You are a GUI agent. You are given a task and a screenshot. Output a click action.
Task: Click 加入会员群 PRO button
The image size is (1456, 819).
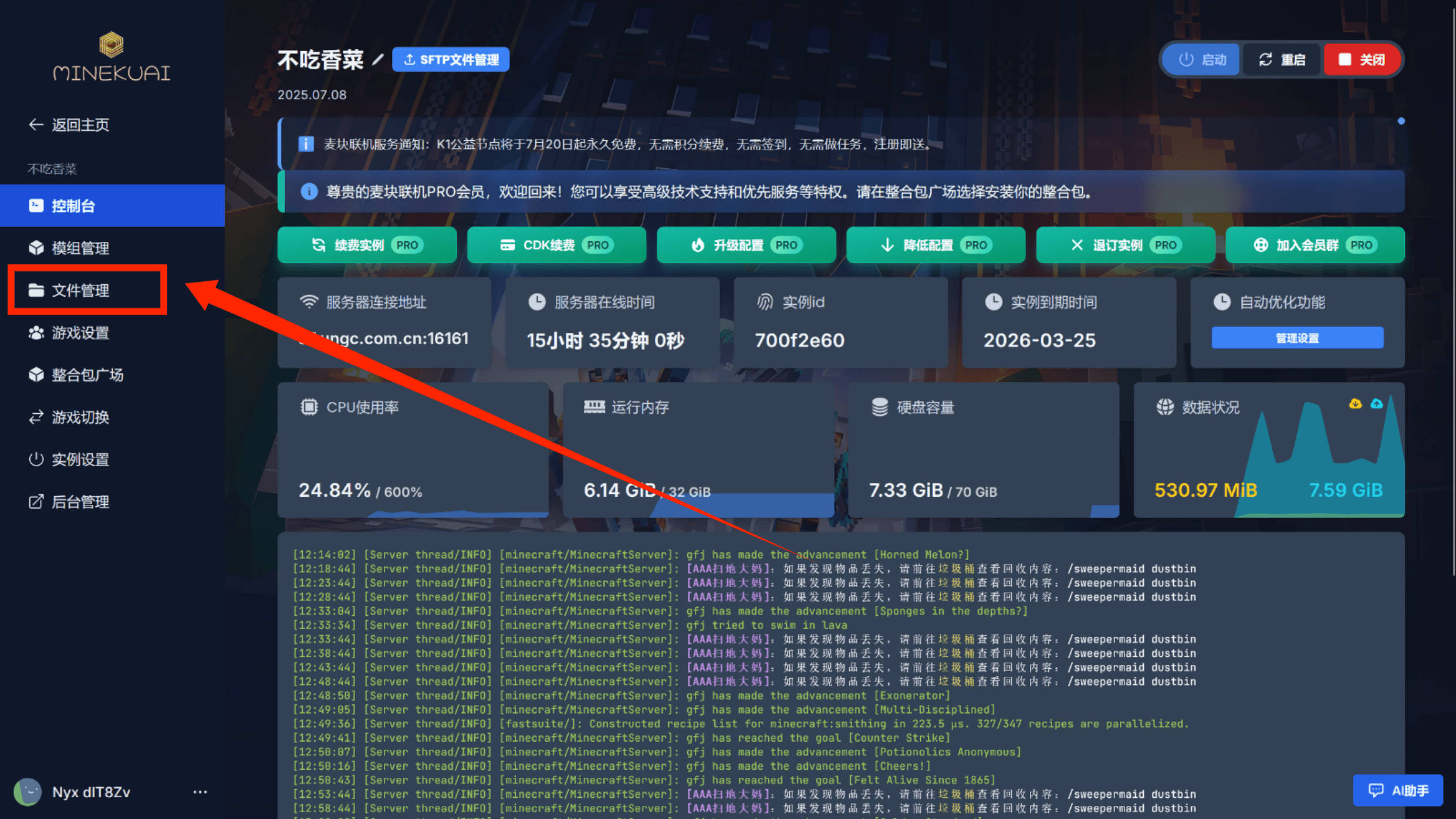click(1315, 245)
